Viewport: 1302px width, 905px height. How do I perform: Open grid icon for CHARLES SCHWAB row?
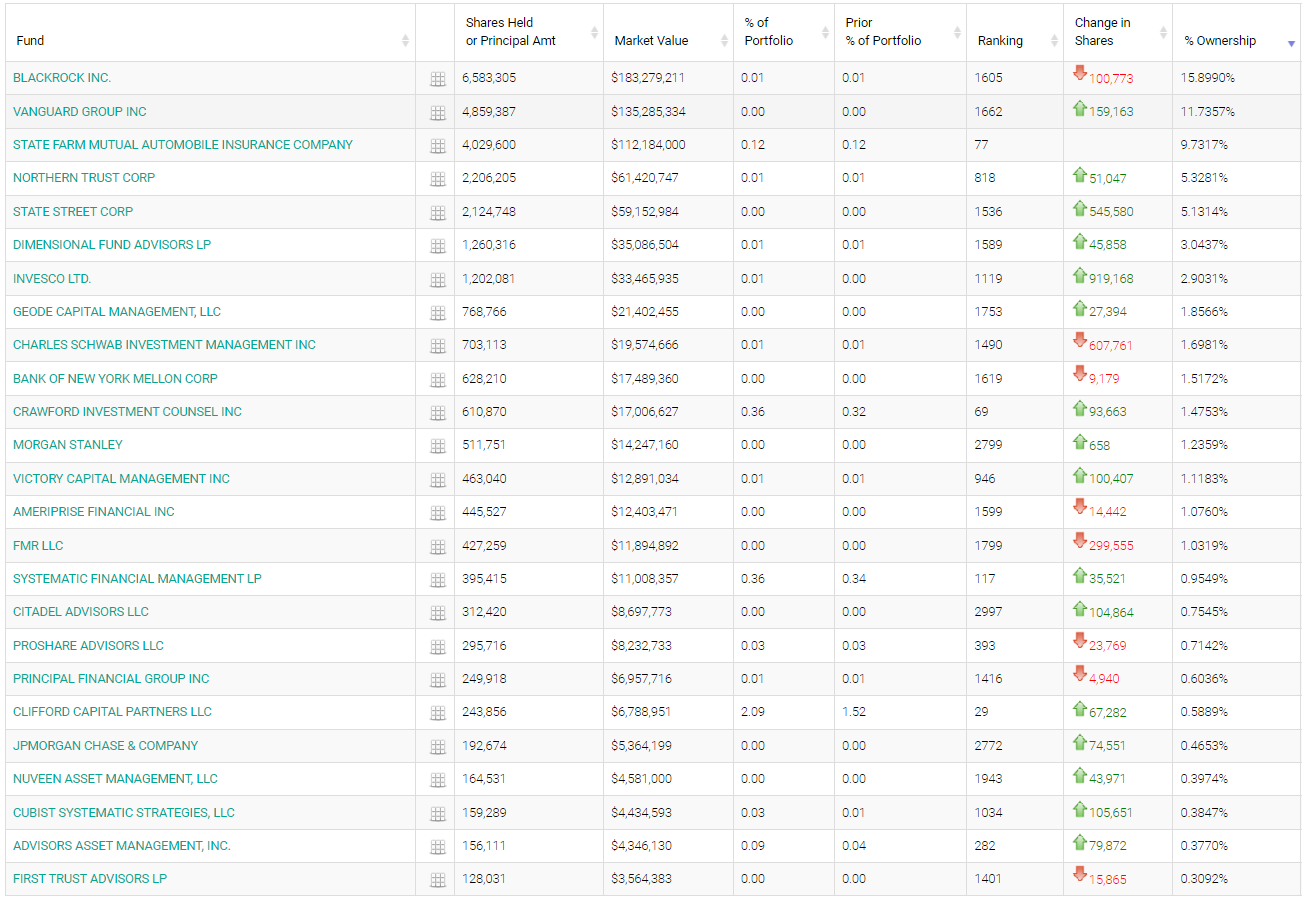click(x=437, y=346)
